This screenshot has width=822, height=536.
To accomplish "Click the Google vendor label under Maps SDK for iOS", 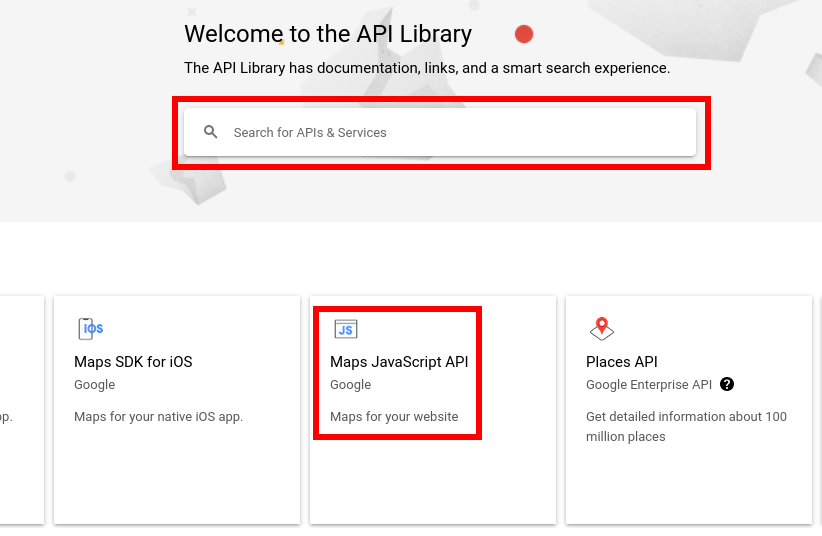I will 94,384.
